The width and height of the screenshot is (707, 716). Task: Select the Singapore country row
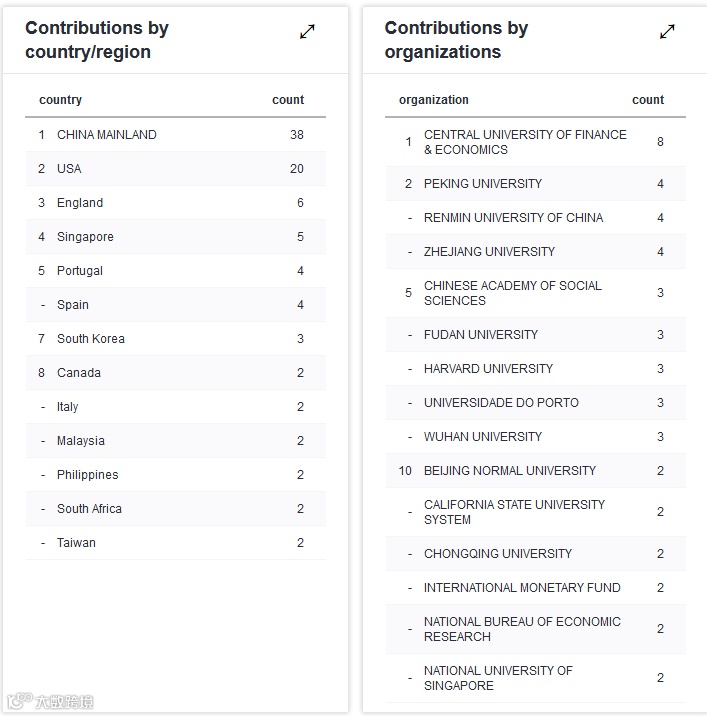point(85,237)
